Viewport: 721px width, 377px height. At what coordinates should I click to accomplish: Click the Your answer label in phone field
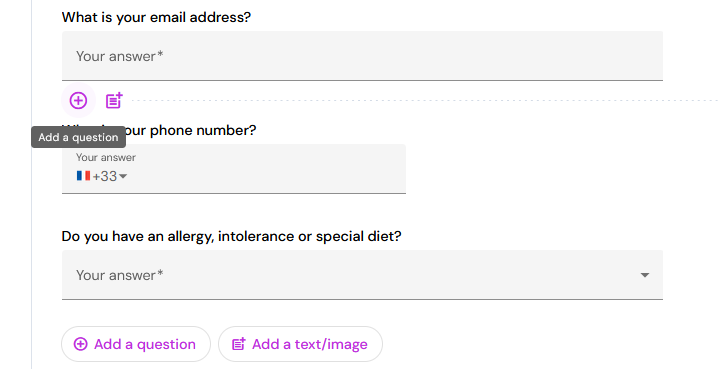click(106, 157)
